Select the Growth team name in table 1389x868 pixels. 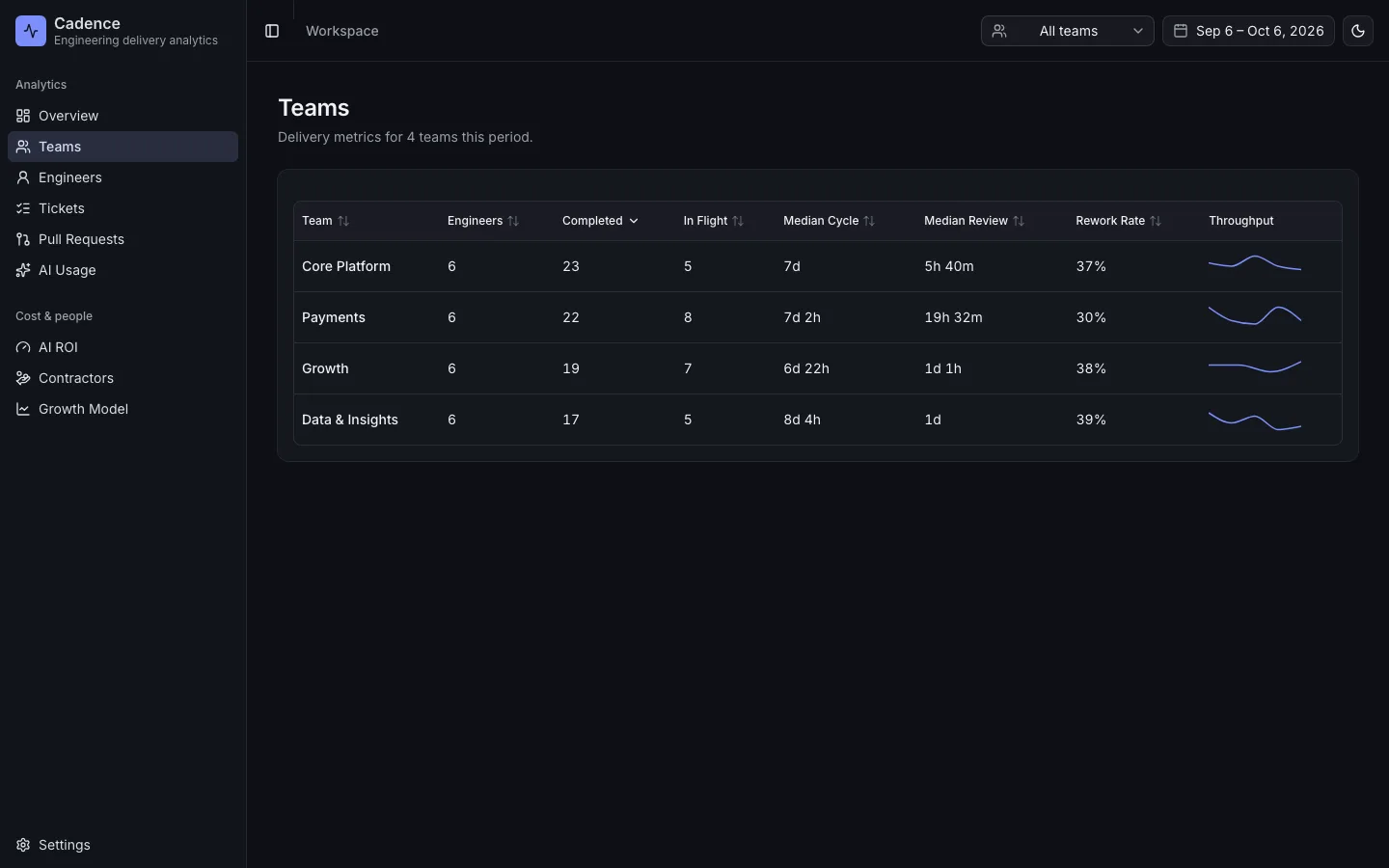(325, 368)
